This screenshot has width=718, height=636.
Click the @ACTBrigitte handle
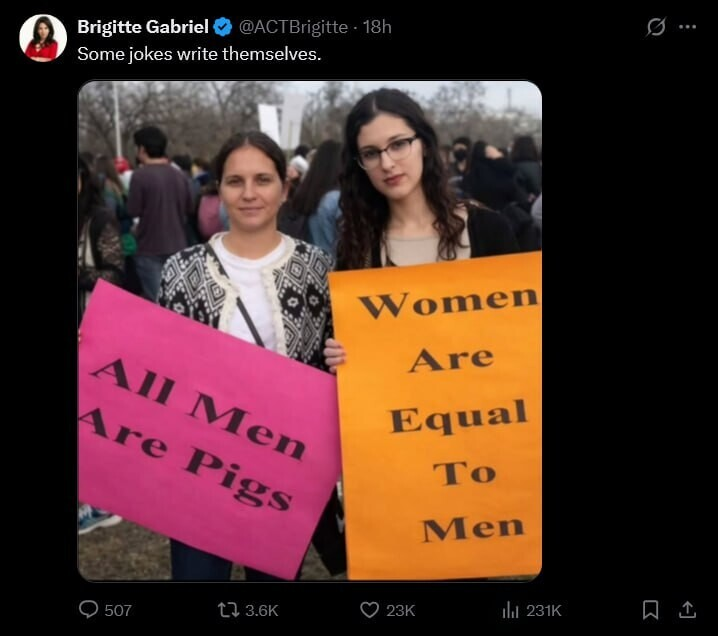coord(293,27)
